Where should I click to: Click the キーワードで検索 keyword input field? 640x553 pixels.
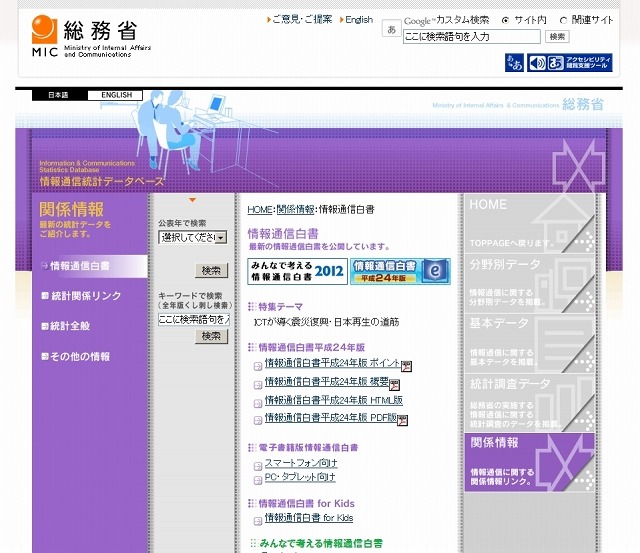(x=193, y=319)
